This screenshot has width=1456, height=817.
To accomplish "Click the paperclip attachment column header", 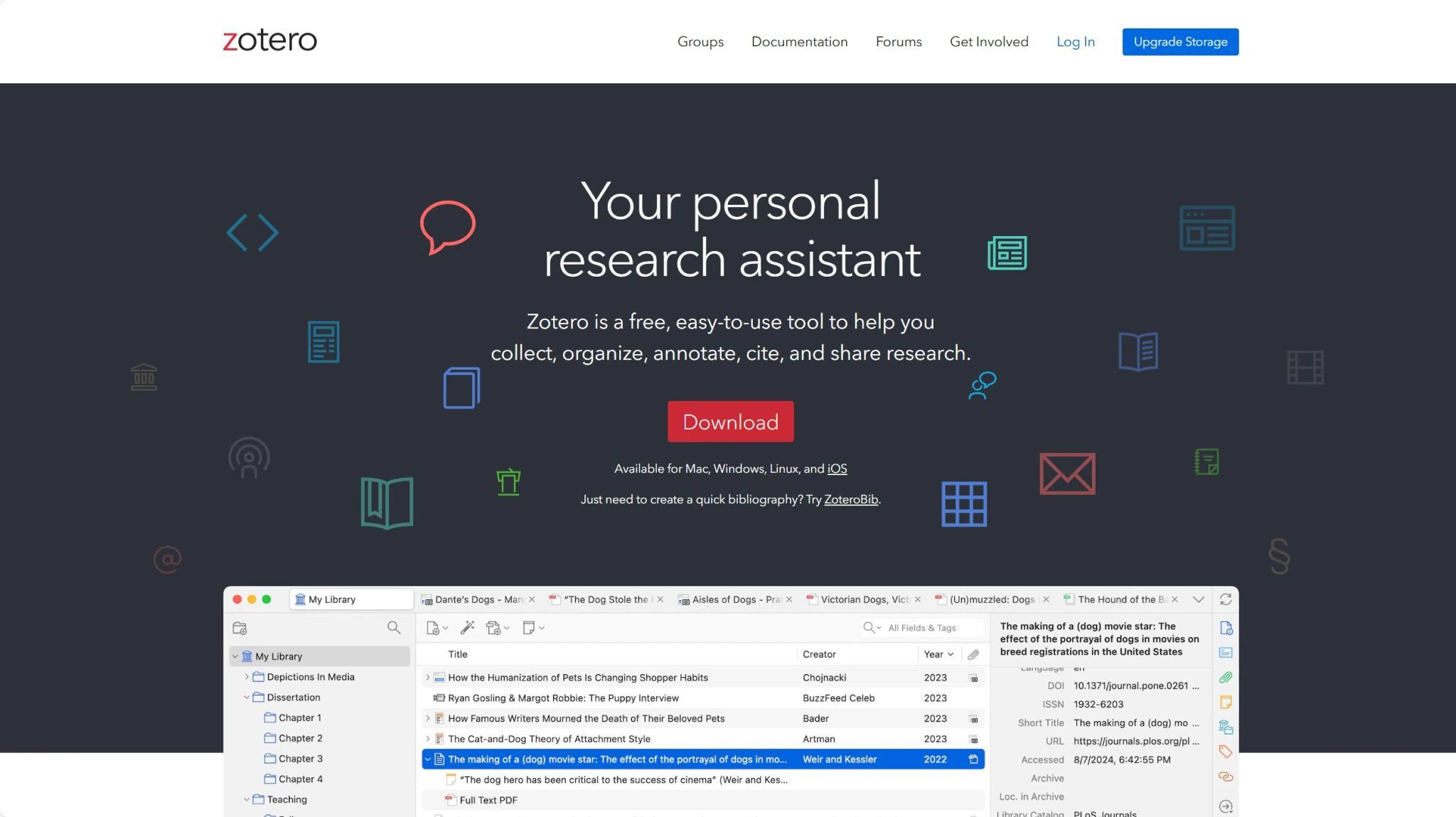I will click(973, 654).
